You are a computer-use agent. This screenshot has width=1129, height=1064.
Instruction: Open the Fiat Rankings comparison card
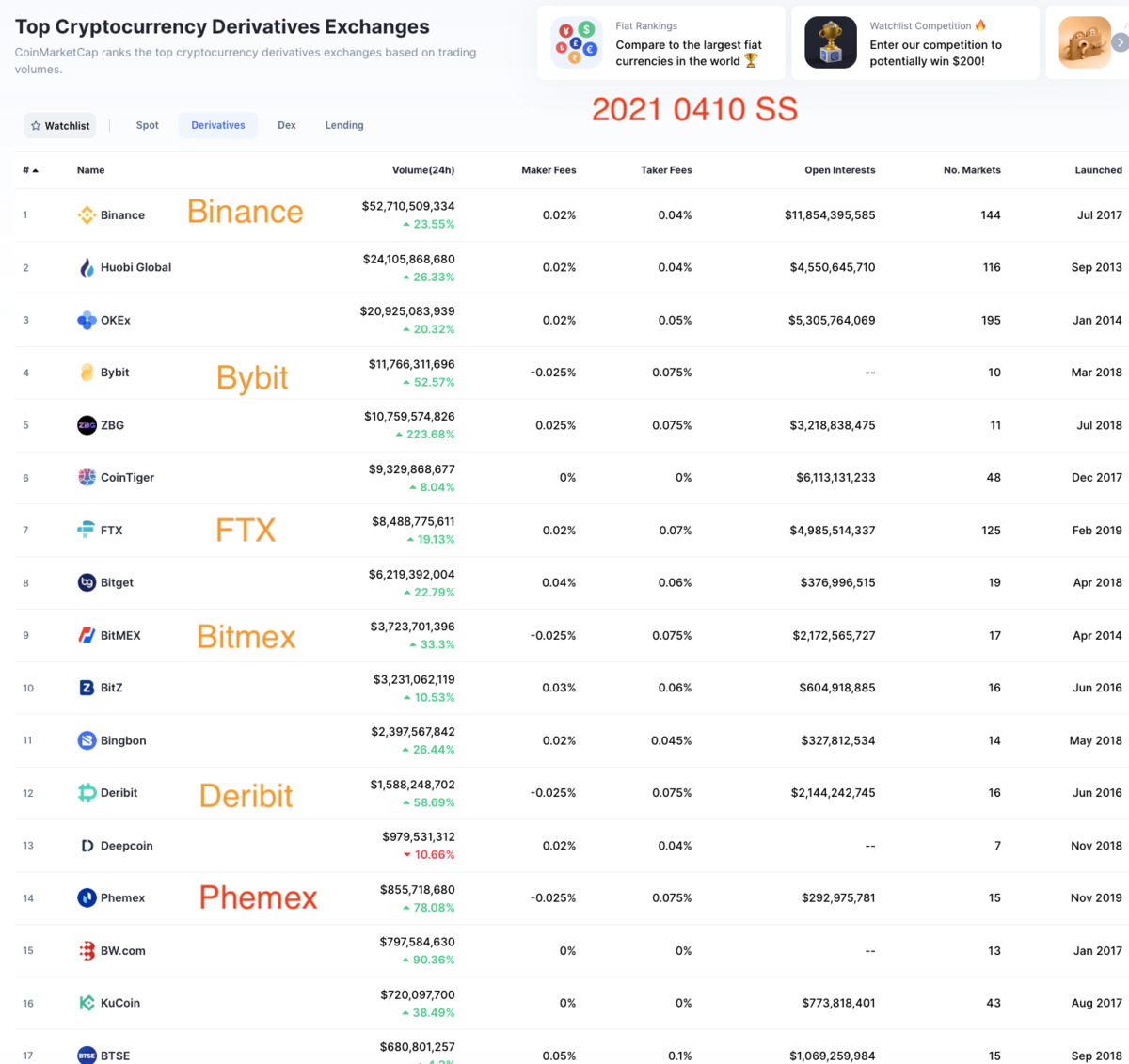click(x=661, y=42)
